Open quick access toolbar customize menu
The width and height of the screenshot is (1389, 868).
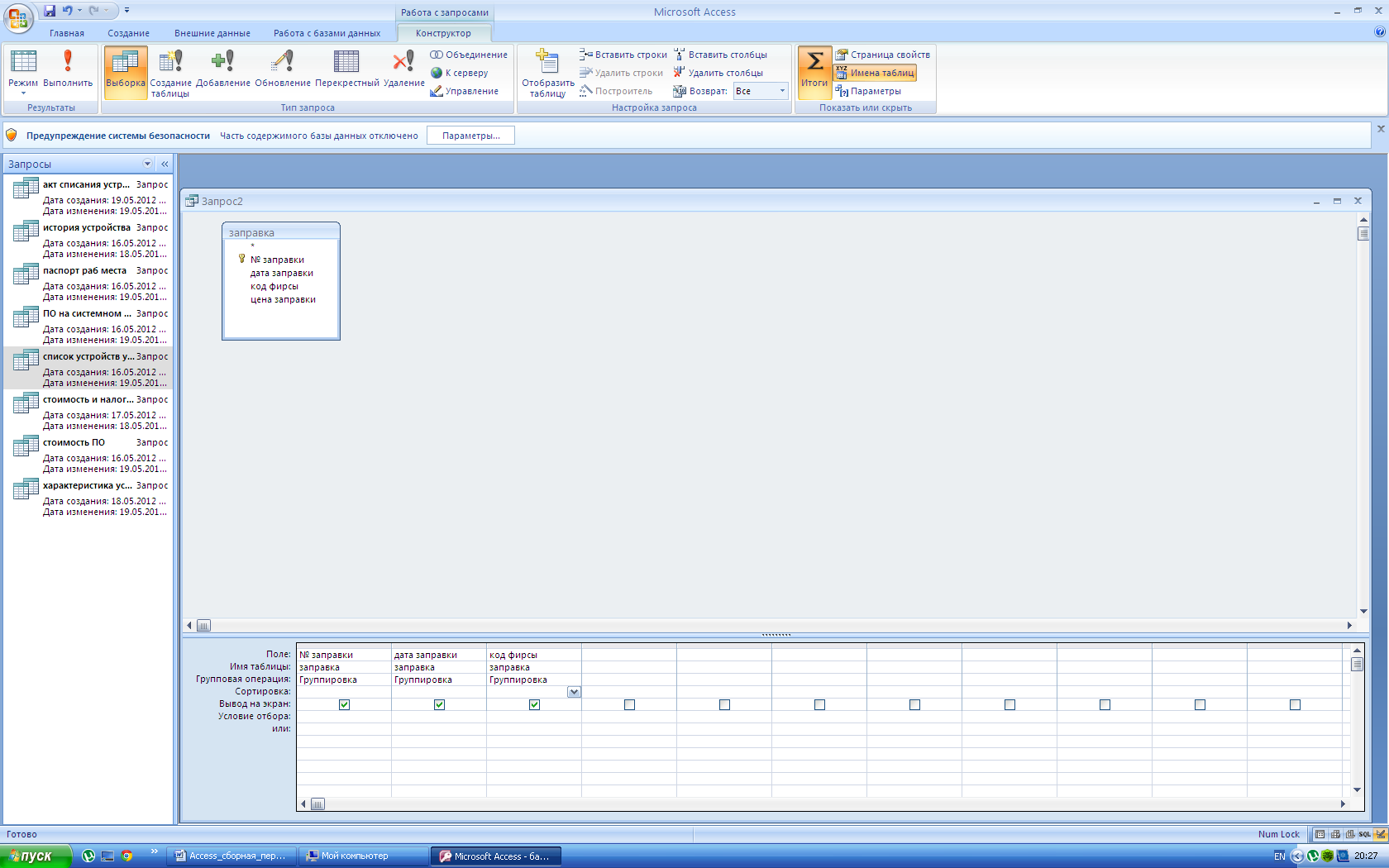[126, 11]
